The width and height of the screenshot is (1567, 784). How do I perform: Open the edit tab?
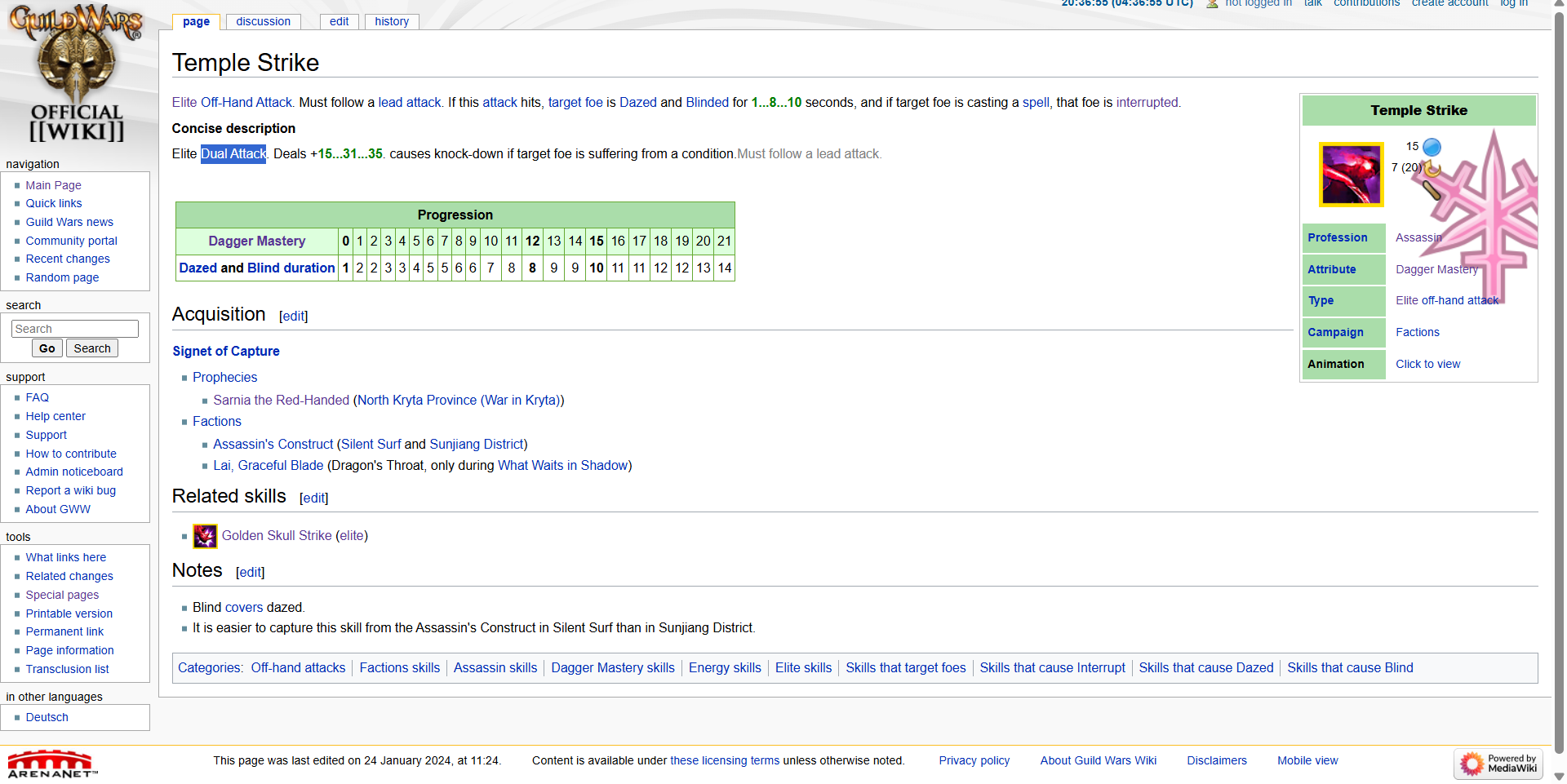(340, 22)
